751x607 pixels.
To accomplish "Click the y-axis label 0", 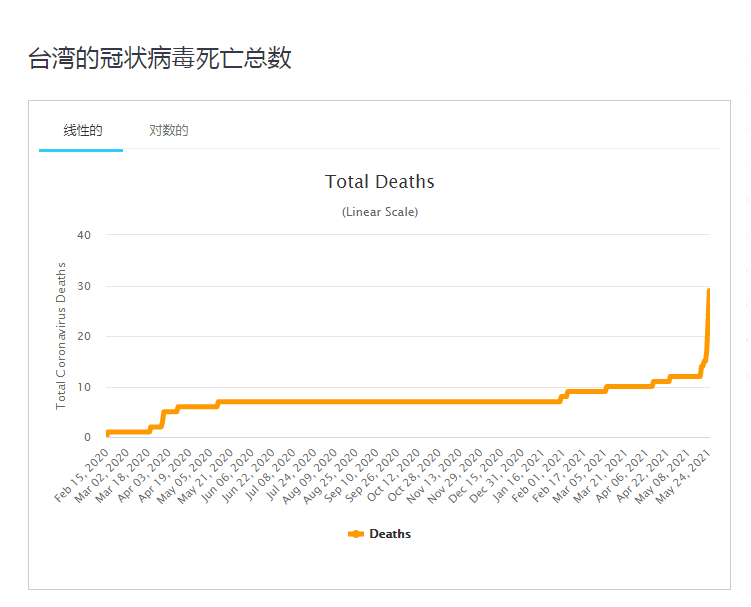I will coord(87,437).
